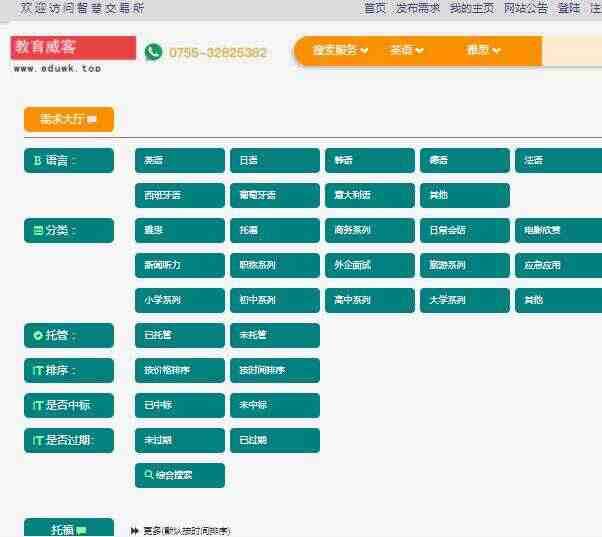Viewport: 602px width, 537px height.
Task: Open the 英语 dropdown in orange bar
Action: click(407, 50)
